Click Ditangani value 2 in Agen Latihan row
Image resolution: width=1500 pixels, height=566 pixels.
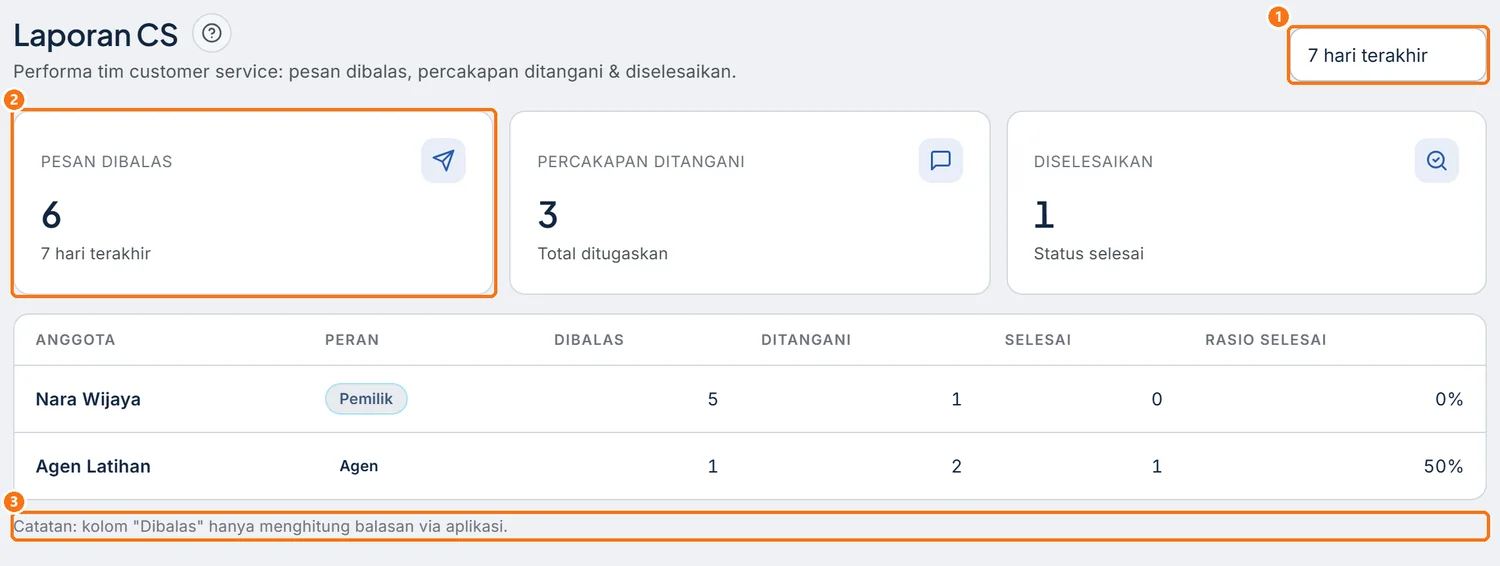coord(957,466)
